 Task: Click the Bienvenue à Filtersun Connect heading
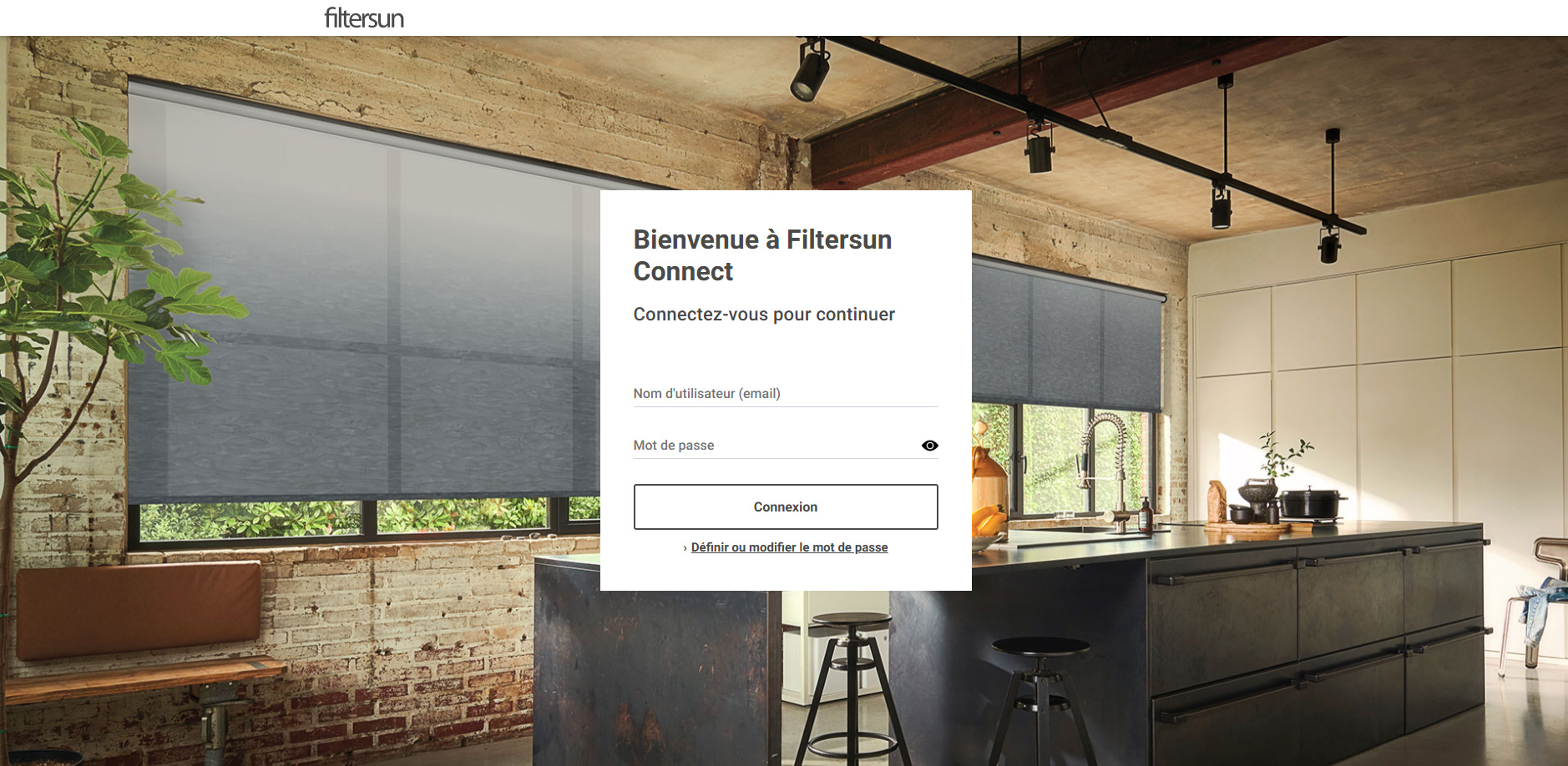(x=762, y=255)
